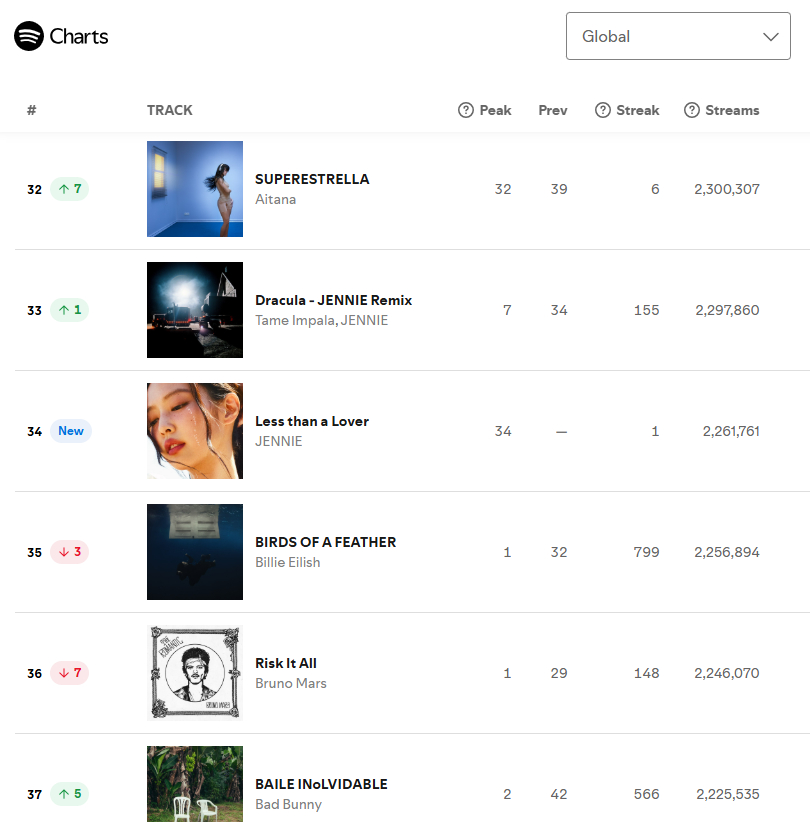This screenshot has height=822, width=810.
Task: Click the New badge beside Less than a Lover
Action: point(71,430)
